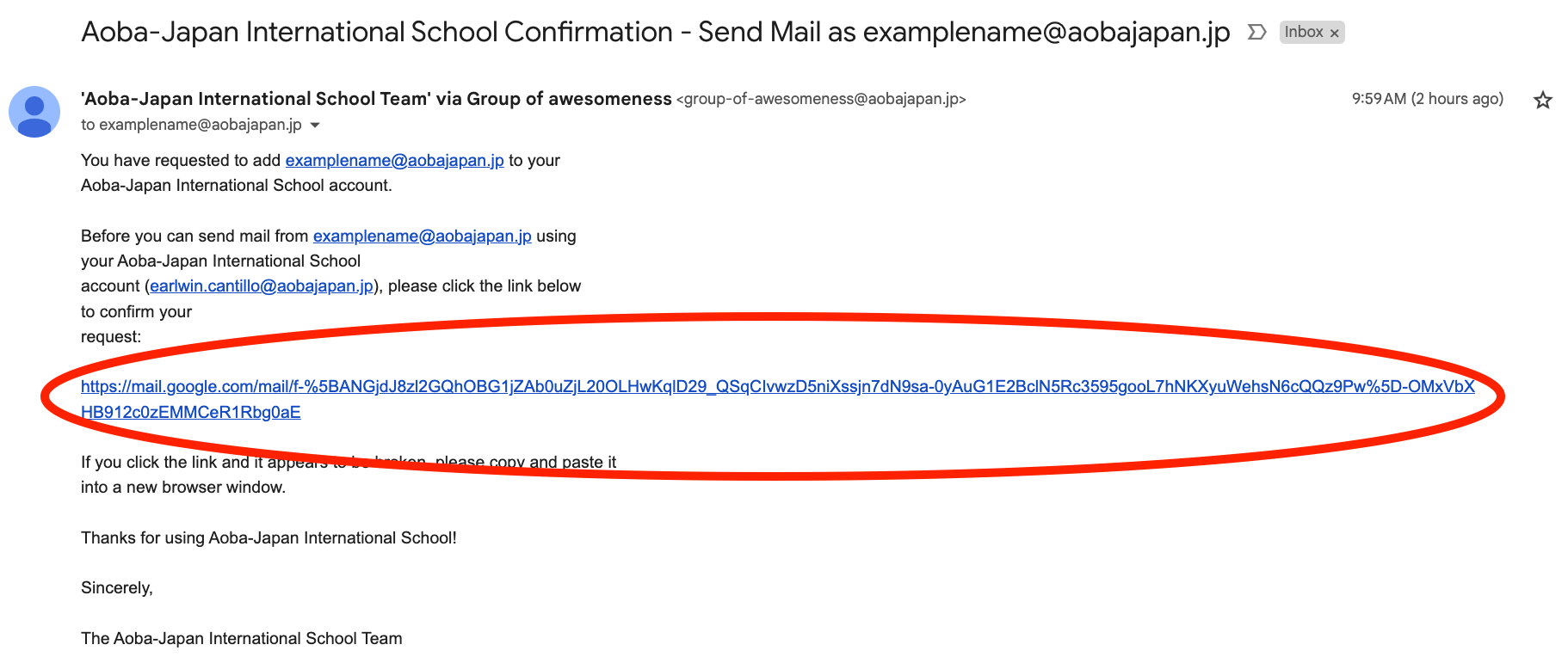Click the importance marker beside the subject

tap(1256, 33)
